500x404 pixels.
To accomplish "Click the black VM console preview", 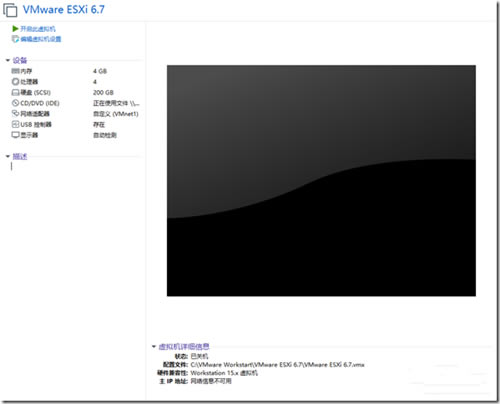I will pyautogui.click(x=321, y=180).
